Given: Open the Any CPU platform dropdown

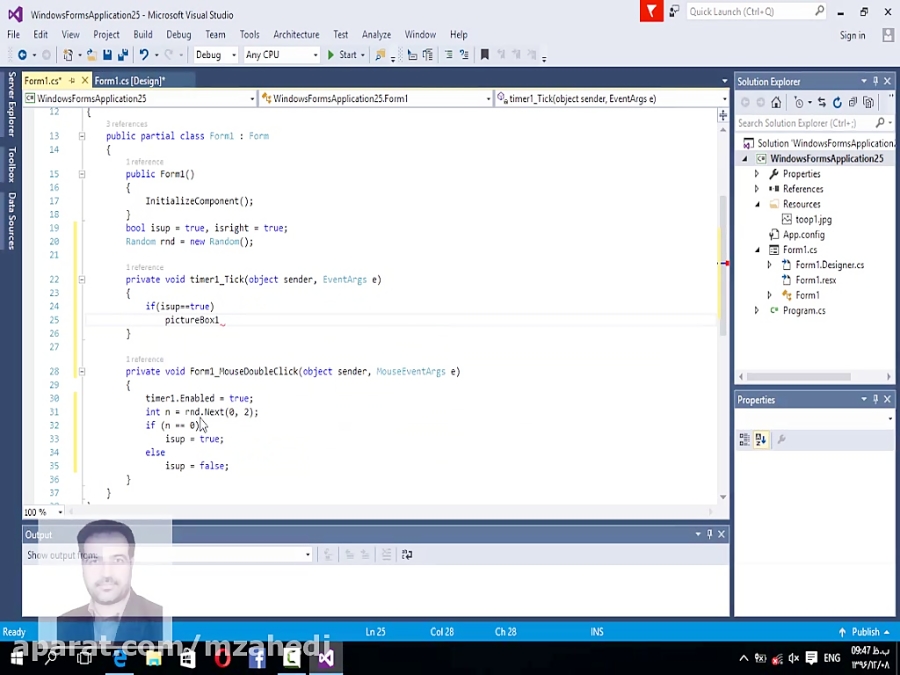Looking at the screenshot, I should point(281,55).
